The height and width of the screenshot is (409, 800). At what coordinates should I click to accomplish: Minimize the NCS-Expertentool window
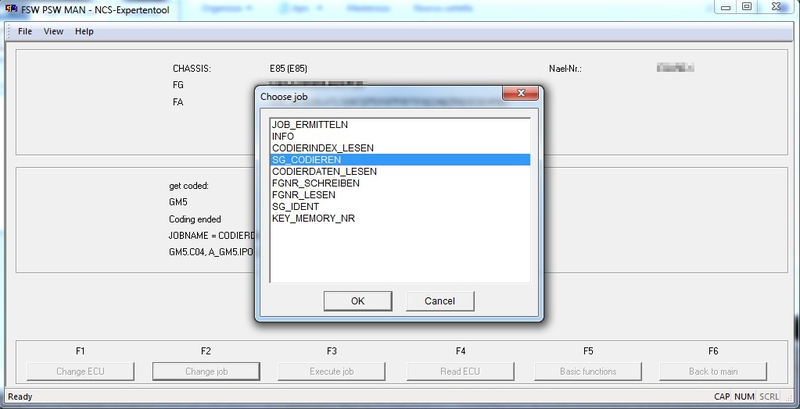pyautogui.click(x=723, y=8)
